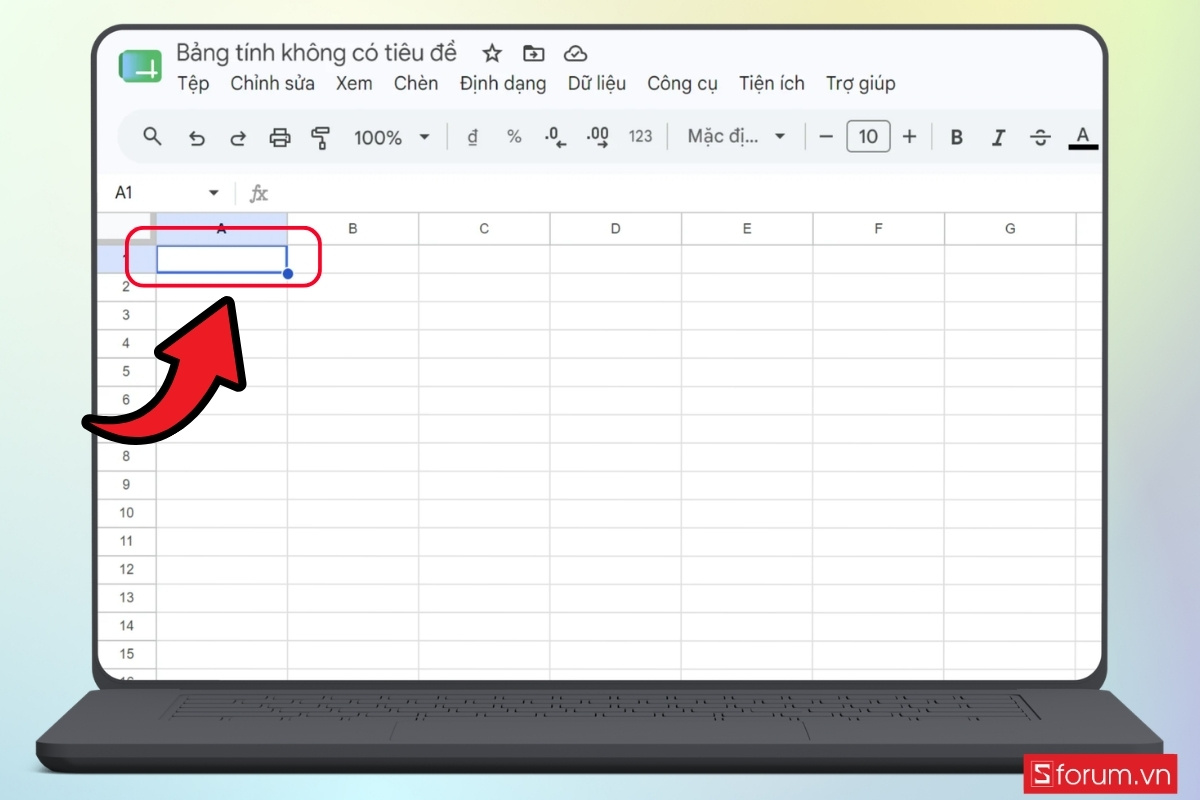Open the Tệp menu
Image resolution: width=1200 pixels, height=800 pixels.
click(193, 83)
